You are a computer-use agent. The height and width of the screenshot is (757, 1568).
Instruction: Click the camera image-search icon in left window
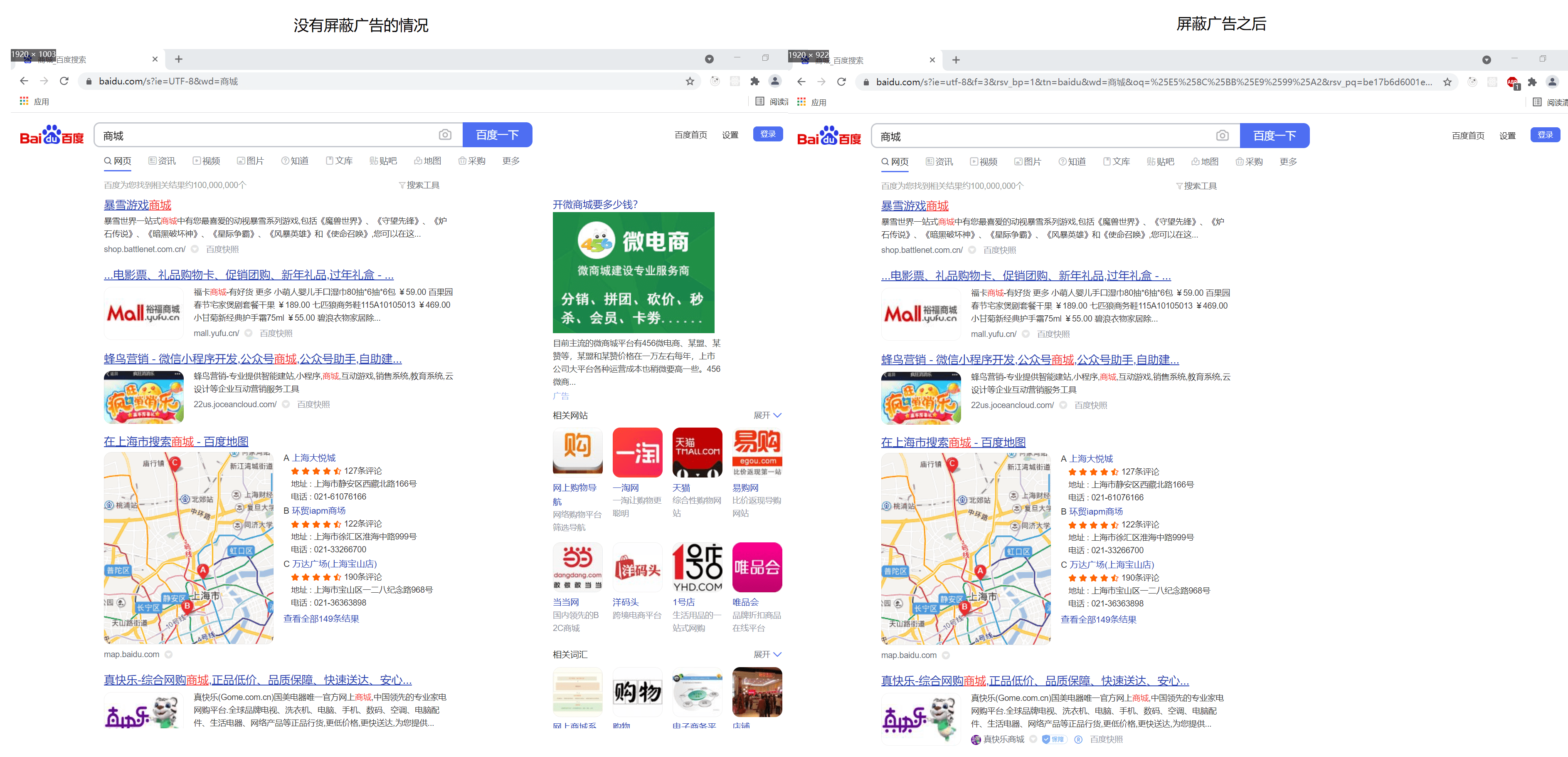click(x=445, y=135)
